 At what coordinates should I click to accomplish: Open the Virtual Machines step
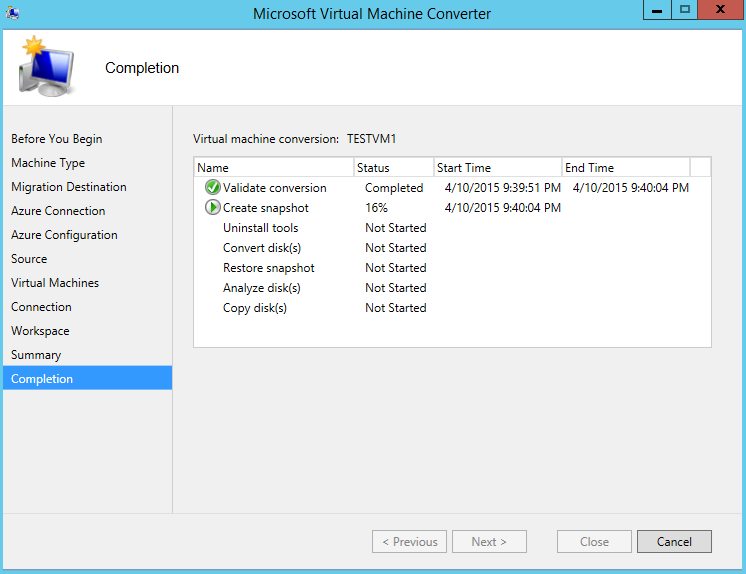(55, 283)
